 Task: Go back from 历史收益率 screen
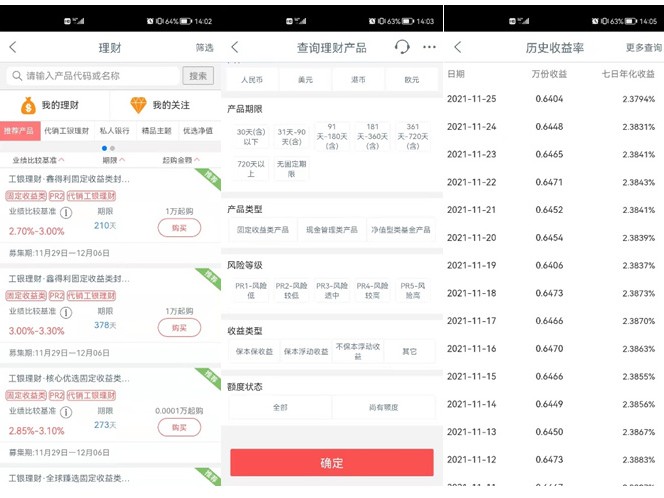(457, 47)
